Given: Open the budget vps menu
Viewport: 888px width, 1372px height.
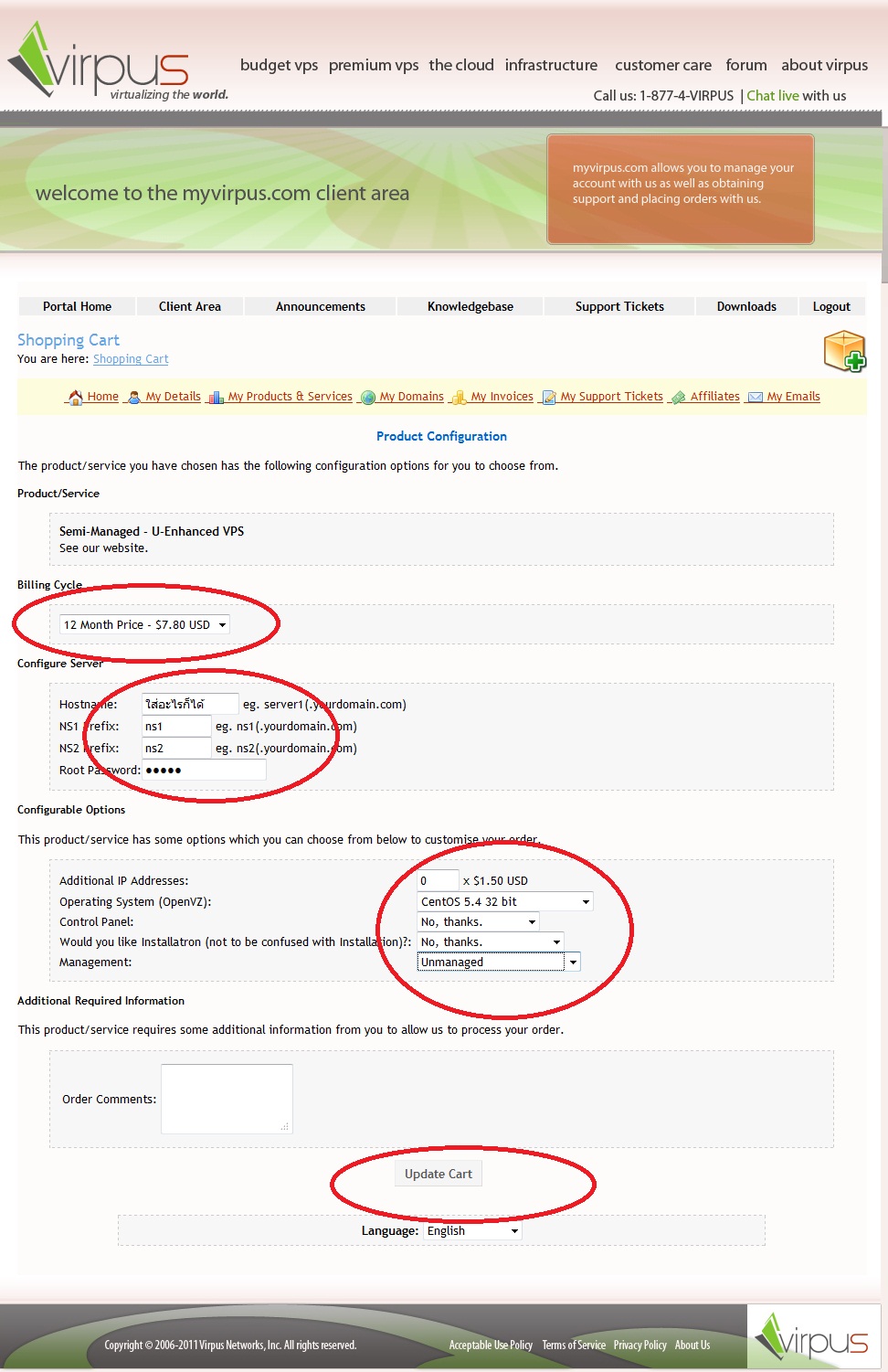Looking at the screenshot, I should [279, 65].
